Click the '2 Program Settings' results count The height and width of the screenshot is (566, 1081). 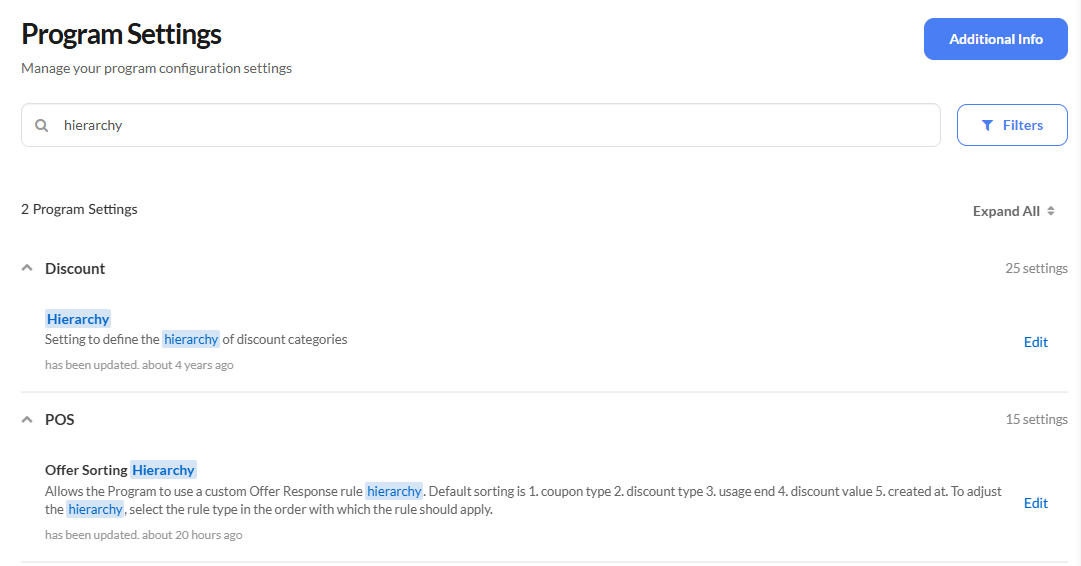click(x=79, y=209)
